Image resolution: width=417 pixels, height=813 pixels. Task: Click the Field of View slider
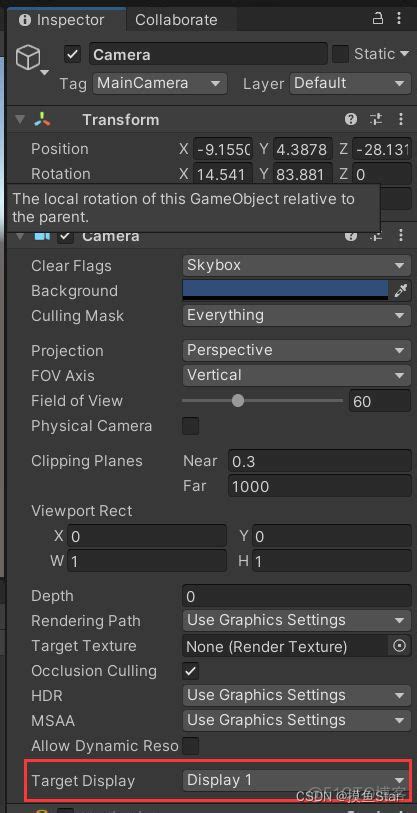(x=262, y=401)
